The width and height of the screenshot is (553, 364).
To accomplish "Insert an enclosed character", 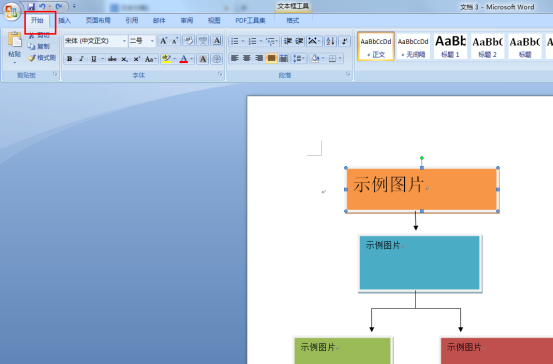I will 217,59.
